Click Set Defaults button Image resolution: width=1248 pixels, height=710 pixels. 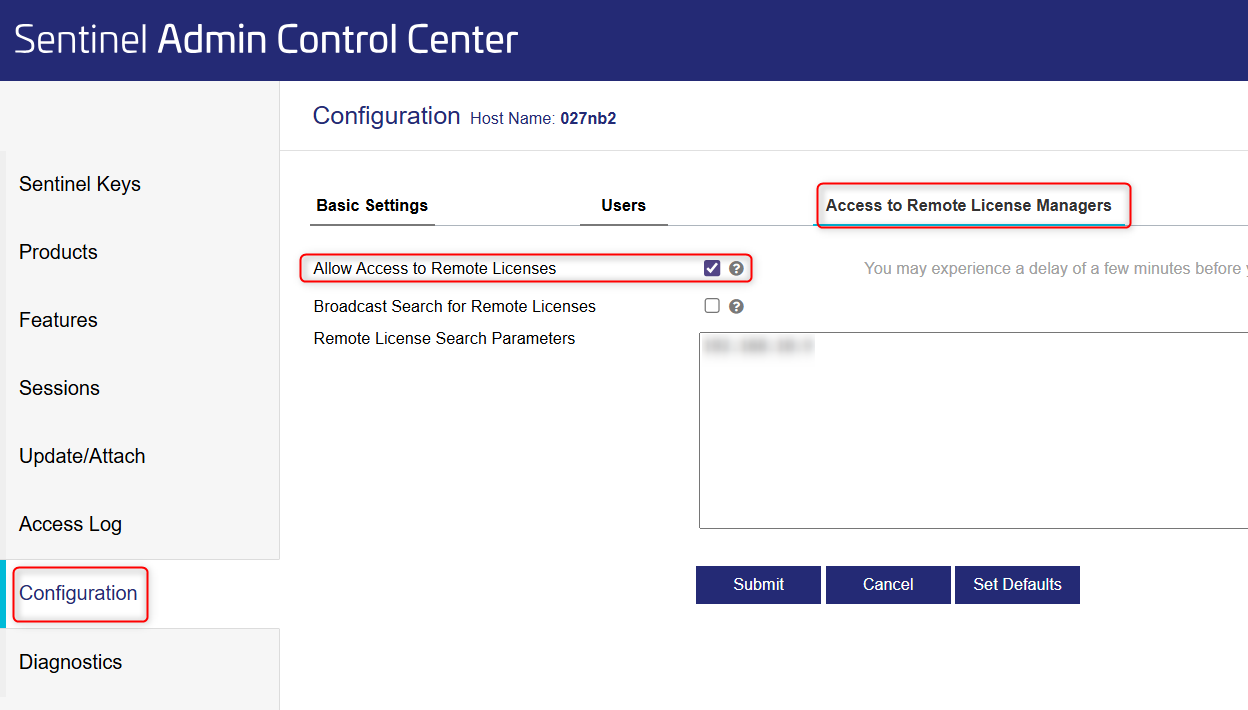pos(1017,585)
